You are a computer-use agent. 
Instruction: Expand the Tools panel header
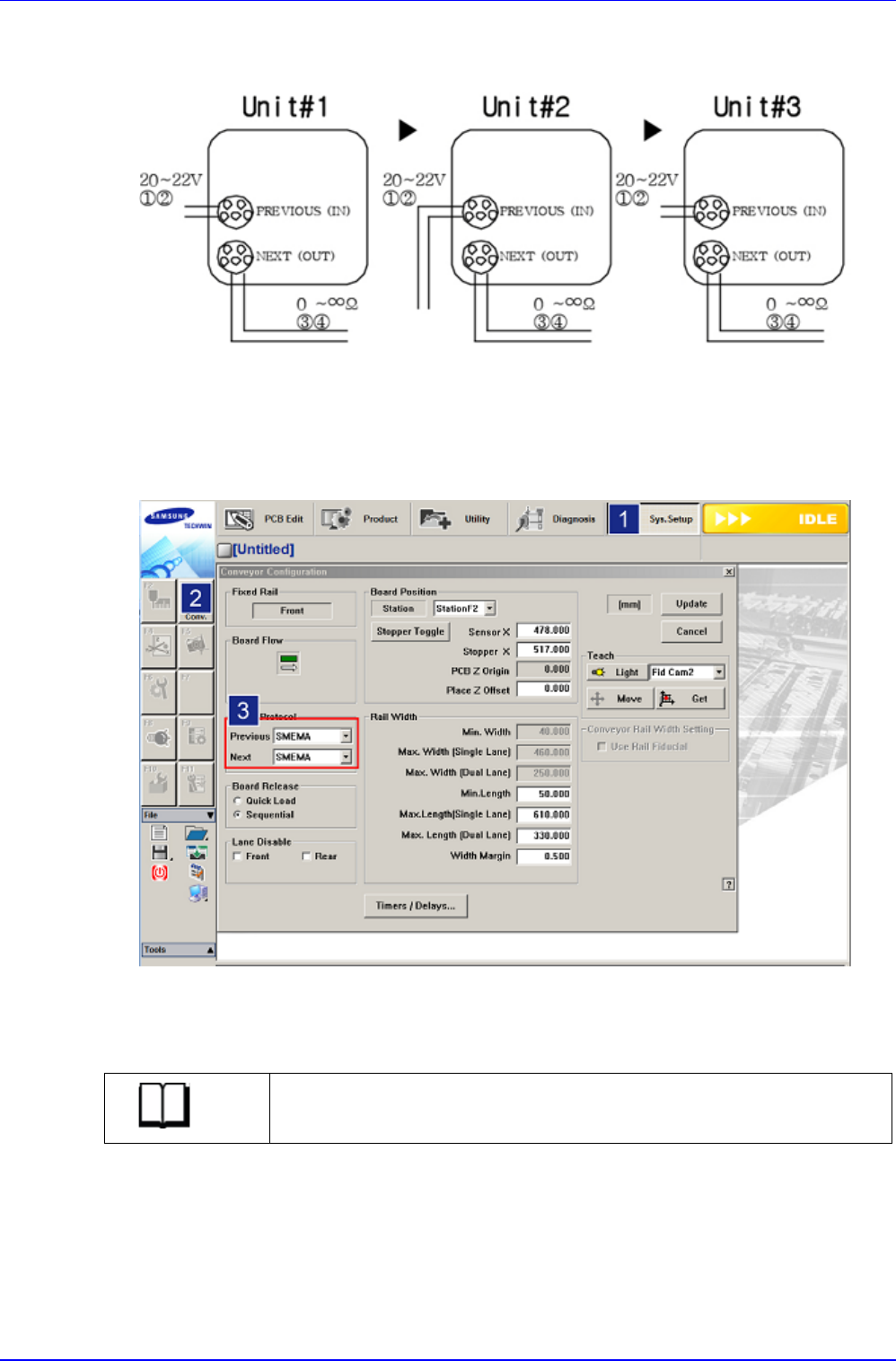click(179, 949)
